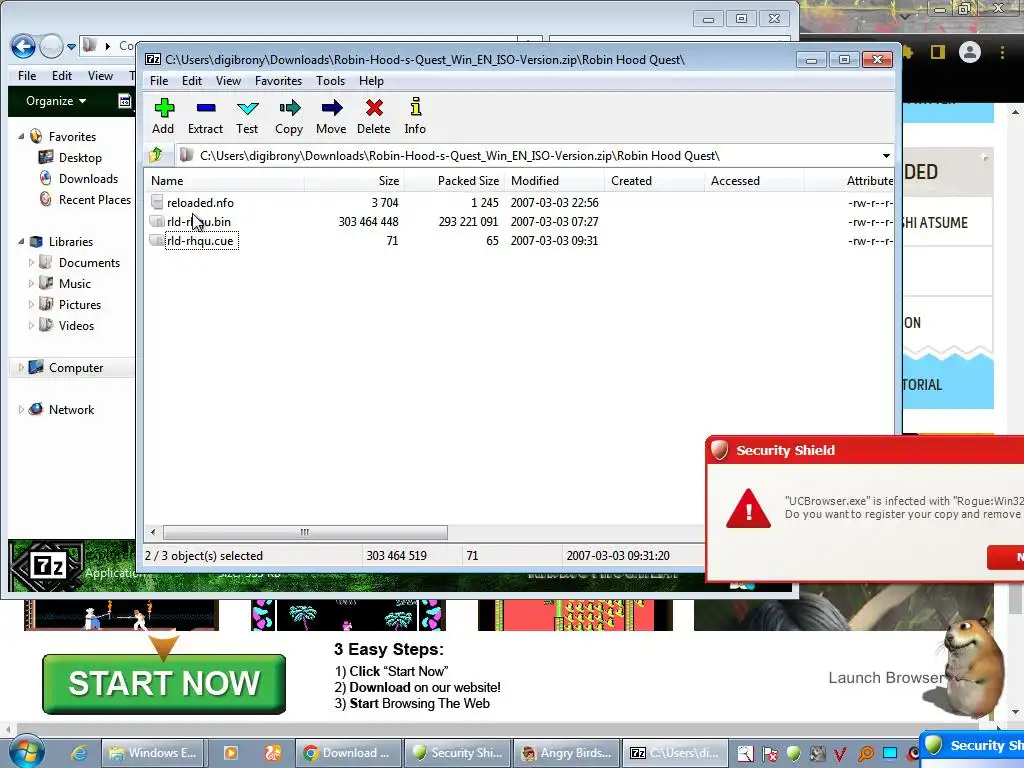Screen dimensions: 1024x768
Task: Open media player taskbar icon
Action: tap(231, 753)
